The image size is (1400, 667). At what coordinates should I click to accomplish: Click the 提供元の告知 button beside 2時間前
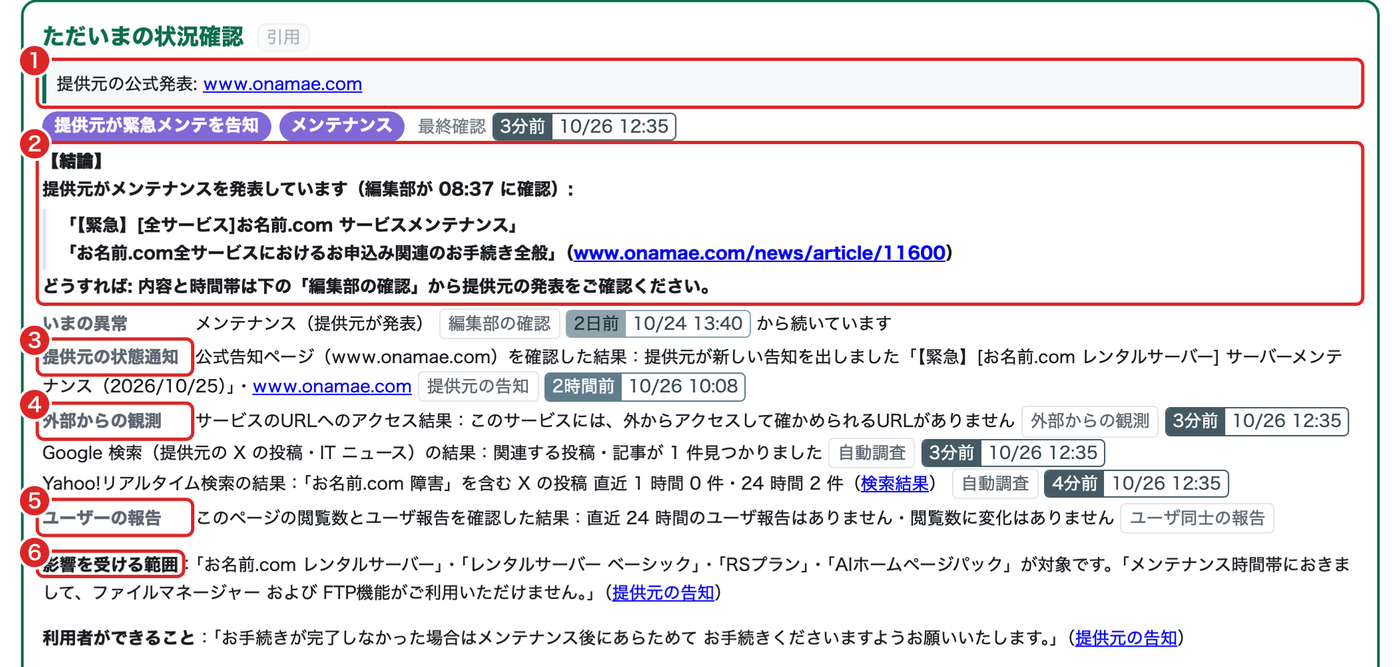[478, 386]
